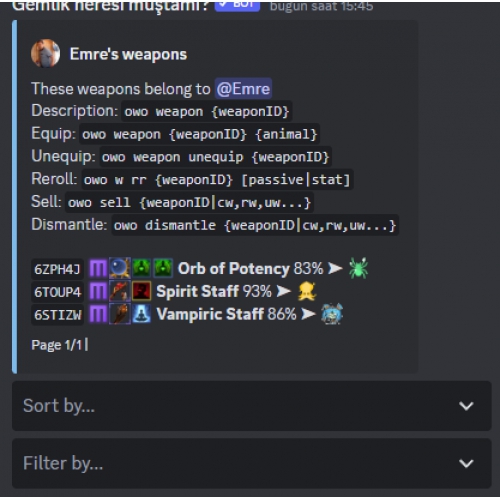Click the green spider animal emoji

(x=358, y=268)
